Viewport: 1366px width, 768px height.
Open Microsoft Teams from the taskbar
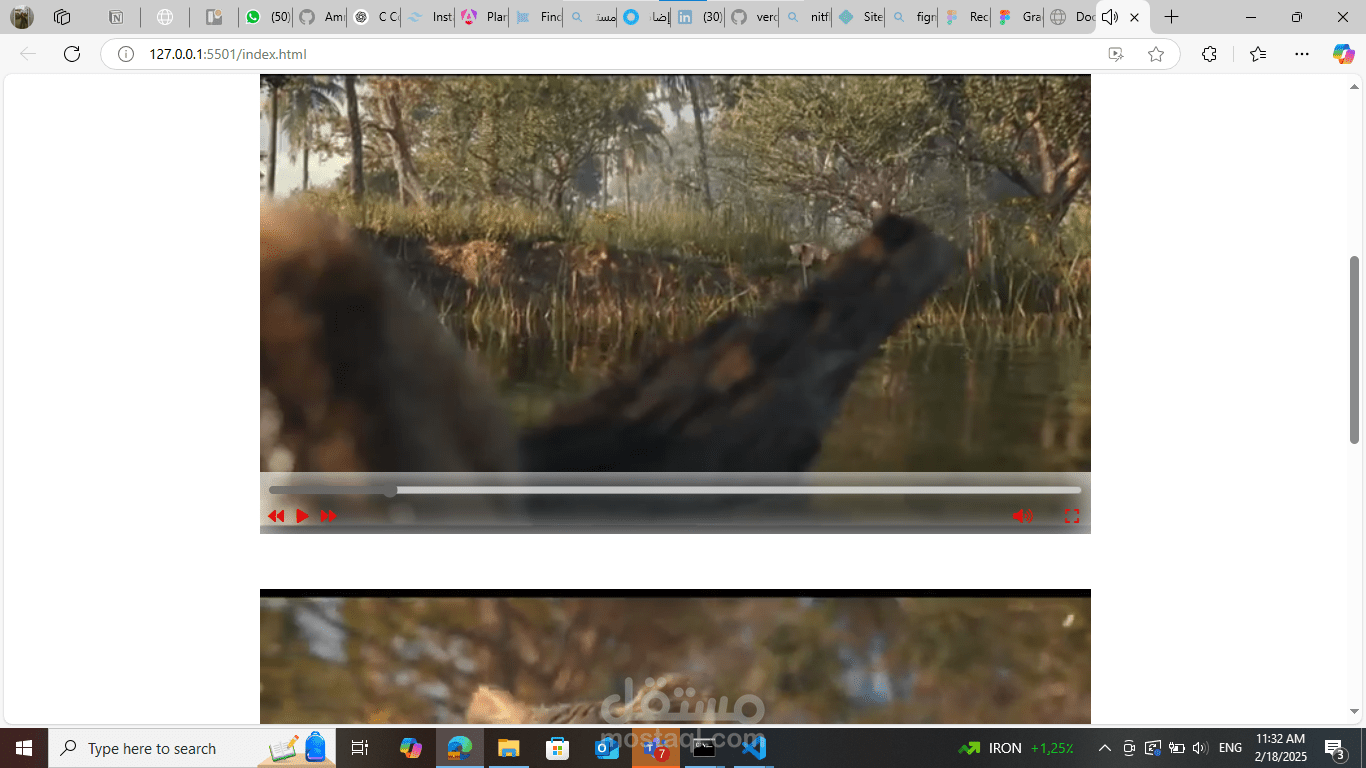656,748
